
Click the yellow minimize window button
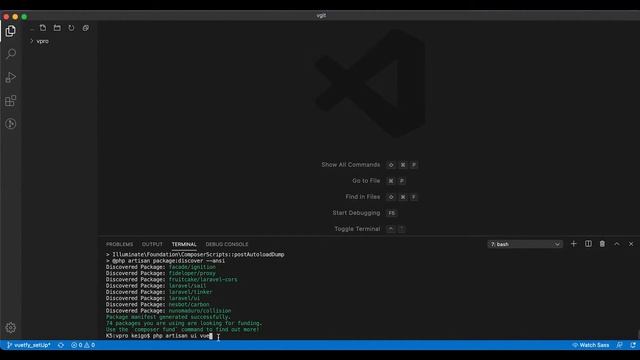coord(15,17)
